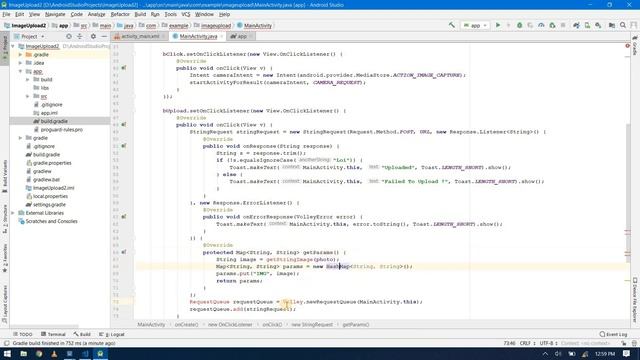Switch to the MainActivity.java tab
This screenshot has width=640, height=360.
click(x=198, y=36)
